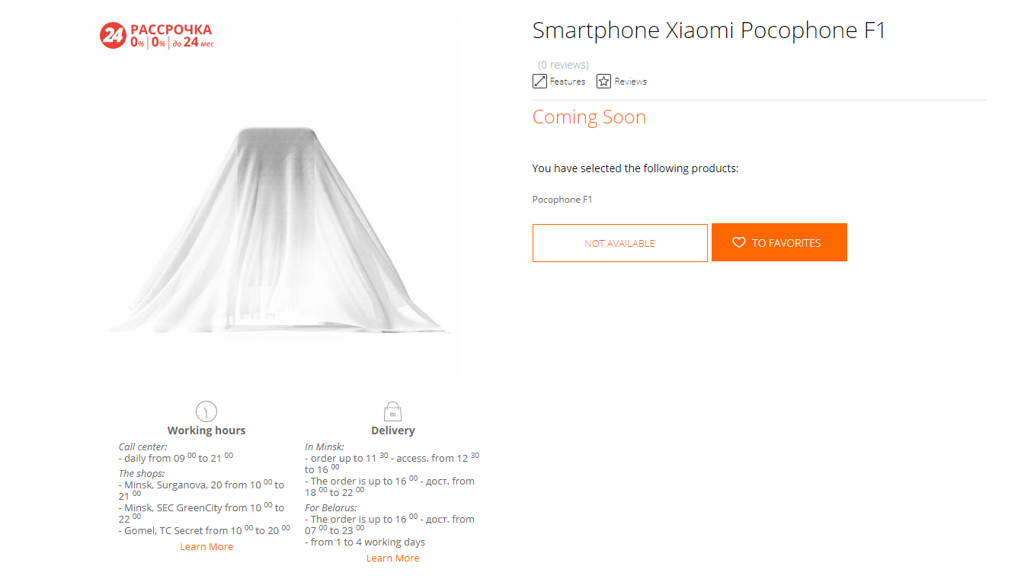This screenshot has height=576, width=1024.
Task: Click the covered phone product image
Action: point(278,230)
